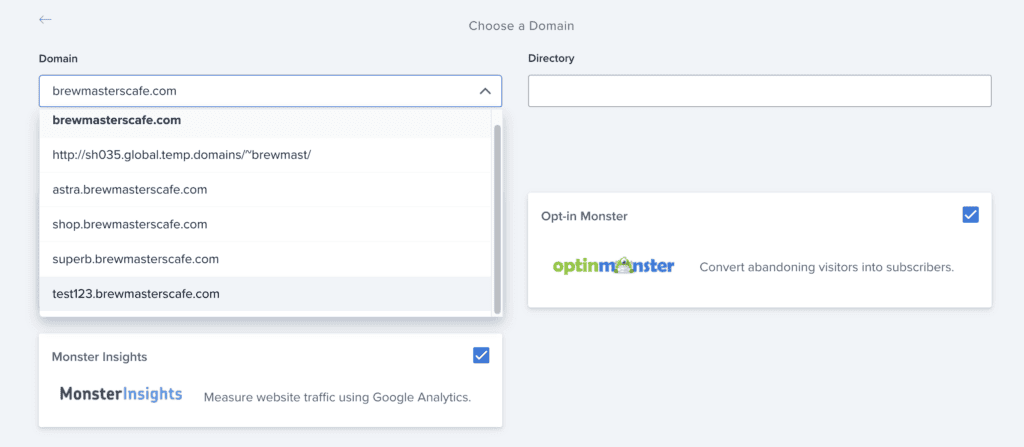
Task: Click the 'Directory' field label
Action: click(551, 58)
